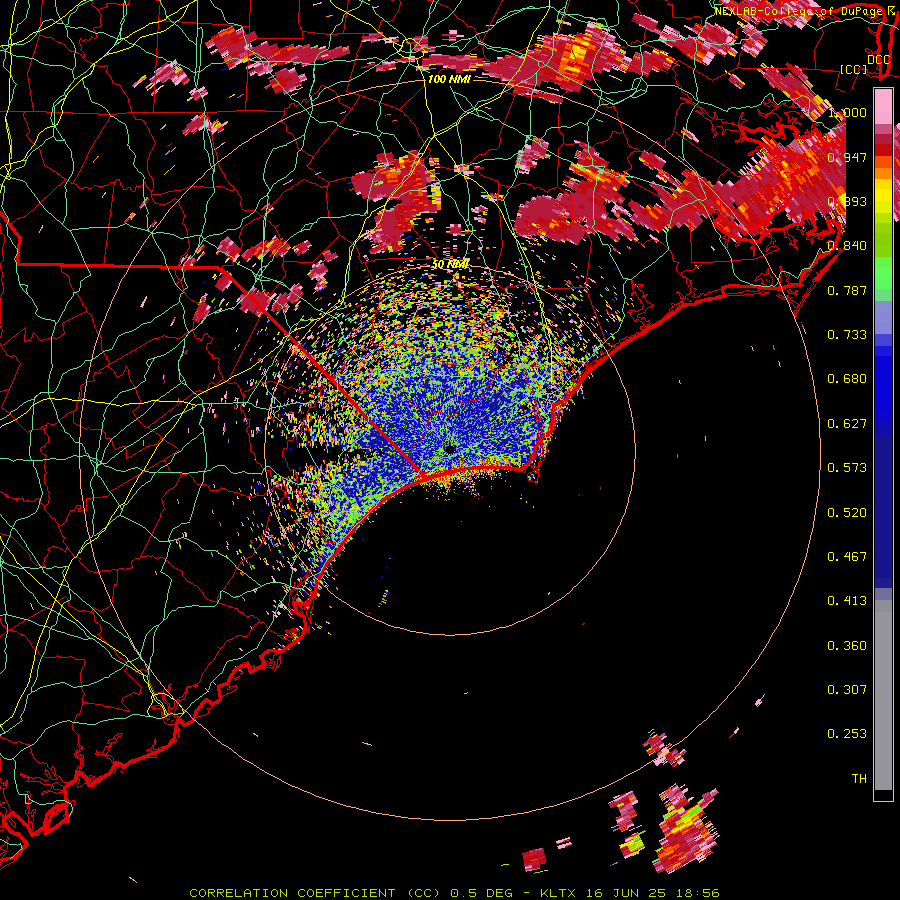
Task: Click the black radar site dot at center
Action: tap(450, 449)
